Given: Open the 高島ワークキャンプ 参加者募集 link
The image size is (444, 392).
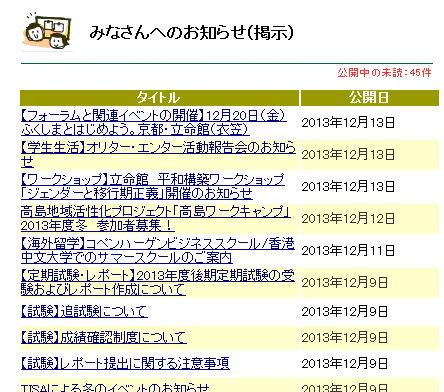Looking at the screenshot, I should click(x=156, y=218).
